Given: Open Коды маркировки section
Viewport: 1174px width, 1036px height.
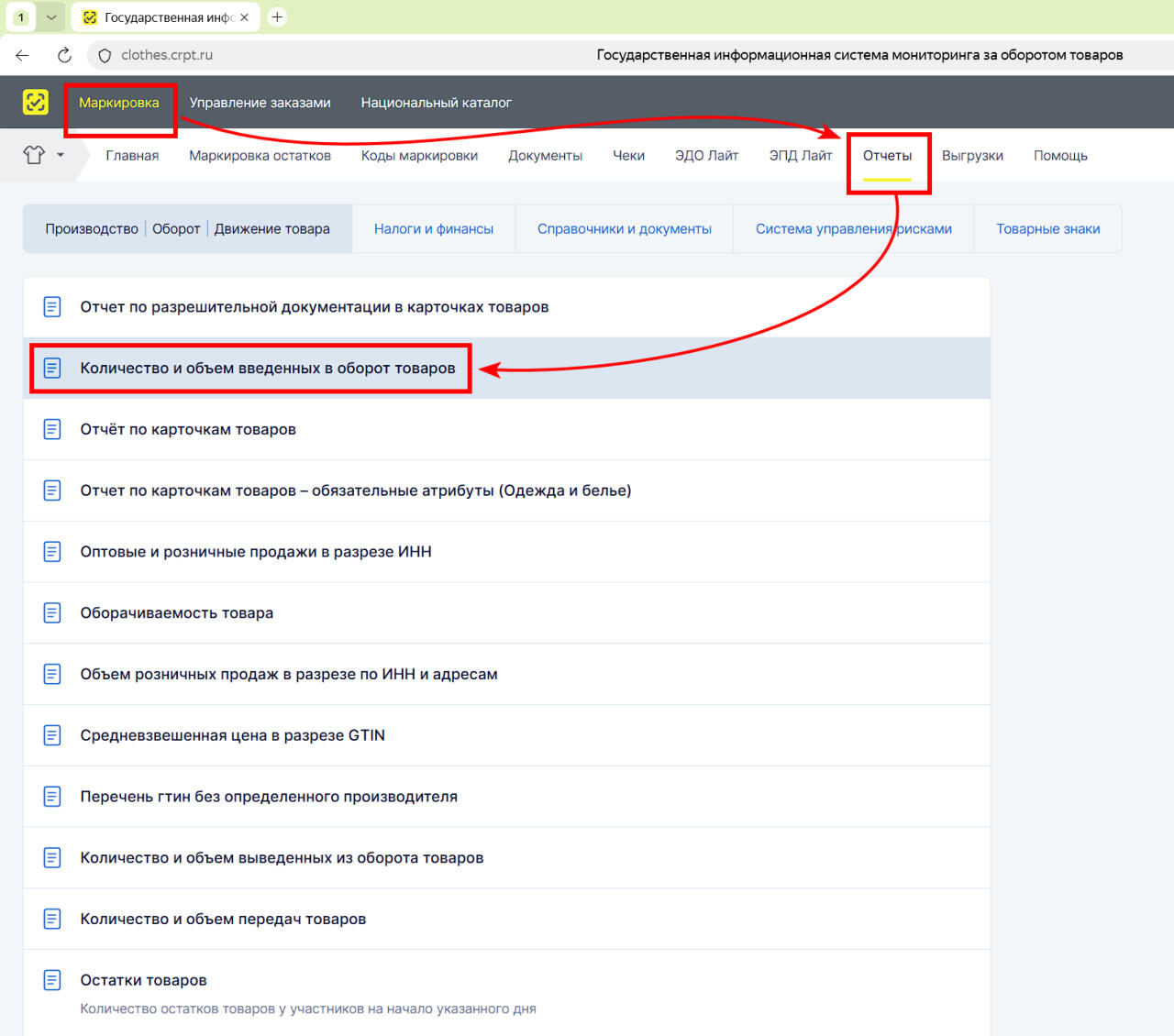Looking at the screenshot, I should click(x=419, y=156).
